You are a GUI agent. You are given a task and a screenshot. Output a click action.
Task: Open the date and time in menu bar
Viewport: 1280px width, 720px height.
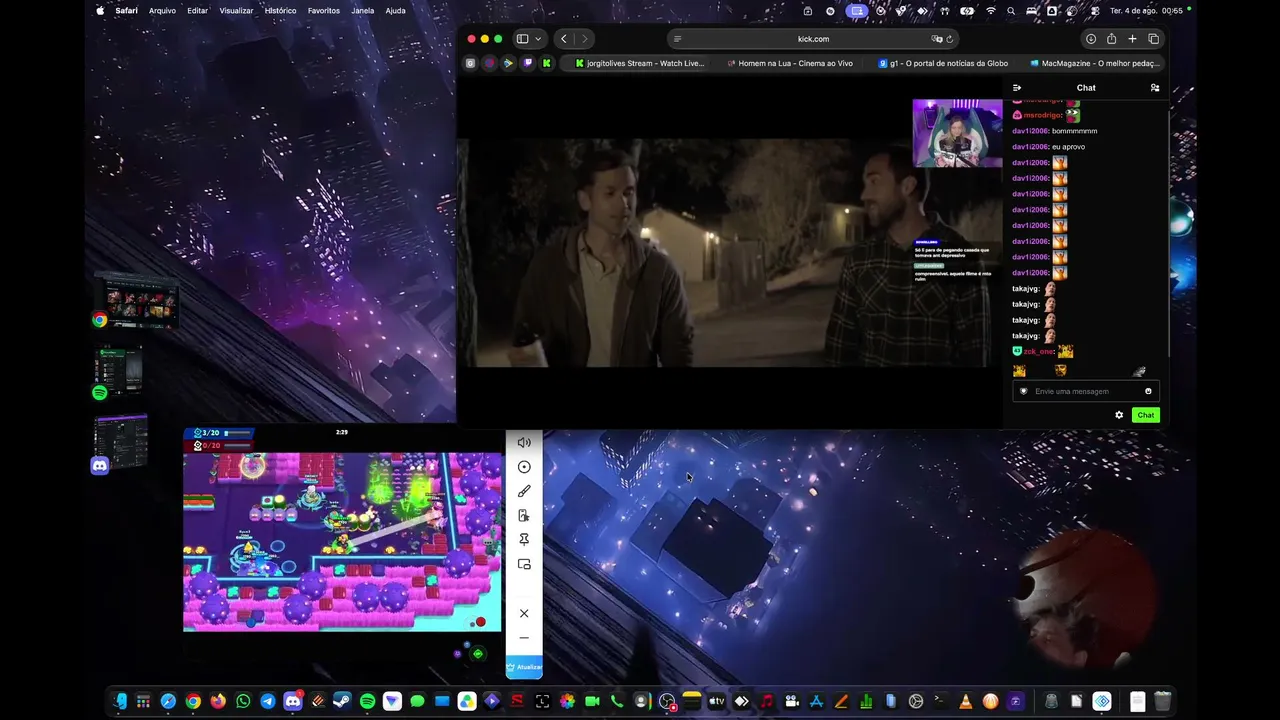pos(1147,10)
